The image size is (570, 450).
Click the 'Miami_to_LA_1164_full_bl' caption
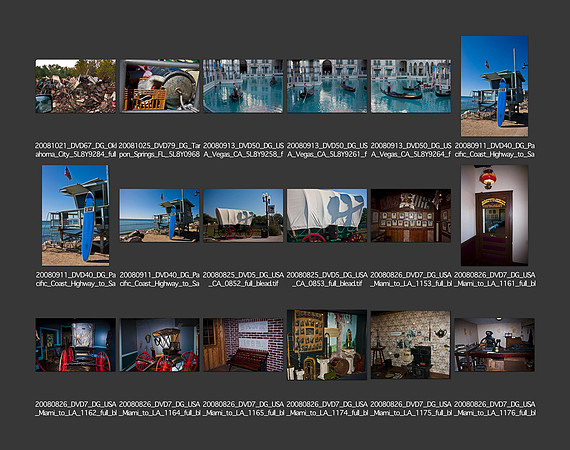160,409
